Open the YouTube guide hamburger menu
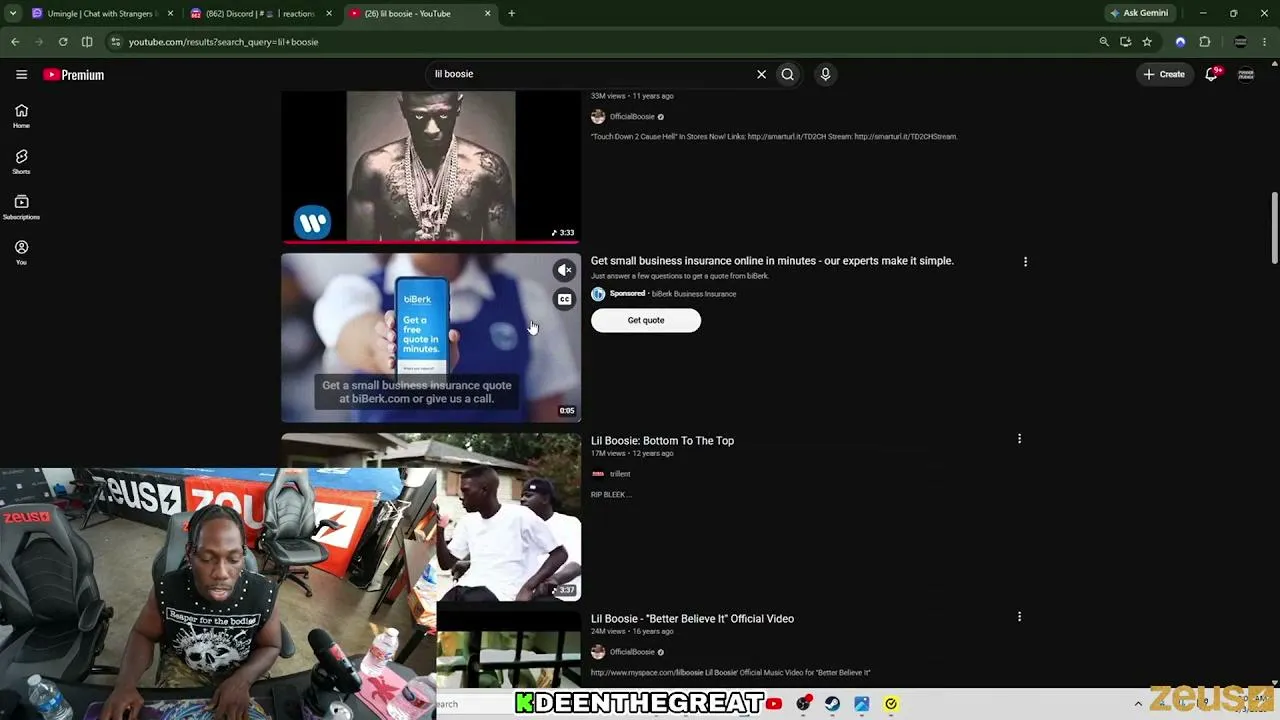Image resolution: width=1280 pixels, height=720 pixels. point(21,74)
